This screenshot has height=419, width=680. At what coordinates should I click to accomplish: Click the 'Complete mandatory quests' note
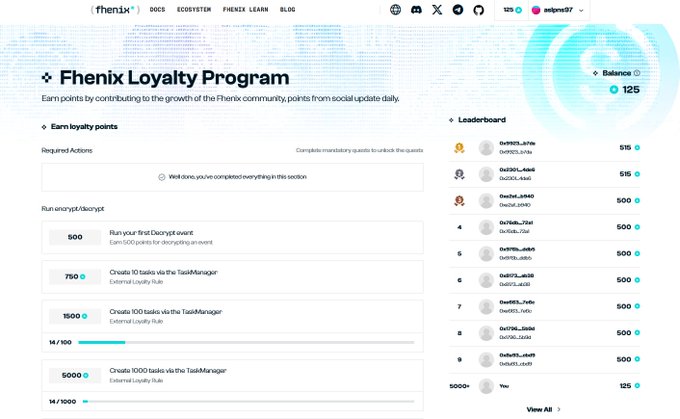pyautogui.click(x=360, y=150)
